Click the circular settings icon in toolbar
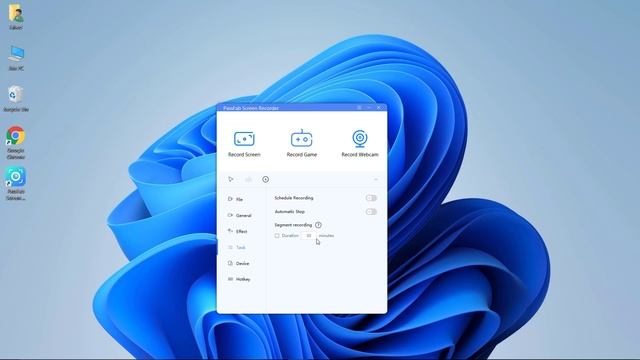This screenshot has height=360, width=640. coord(265,179)
